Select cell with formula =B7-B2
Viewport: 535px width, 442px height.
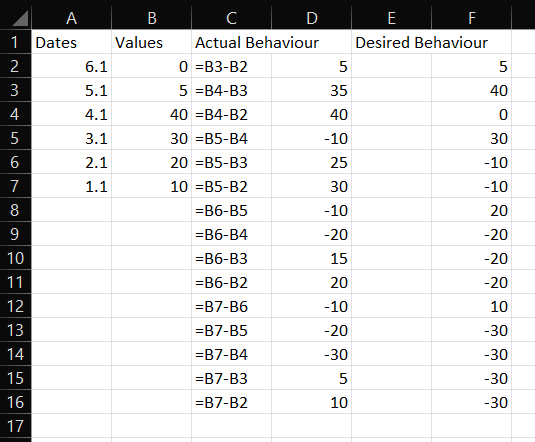pyautogui.click(x=232, y=402)
